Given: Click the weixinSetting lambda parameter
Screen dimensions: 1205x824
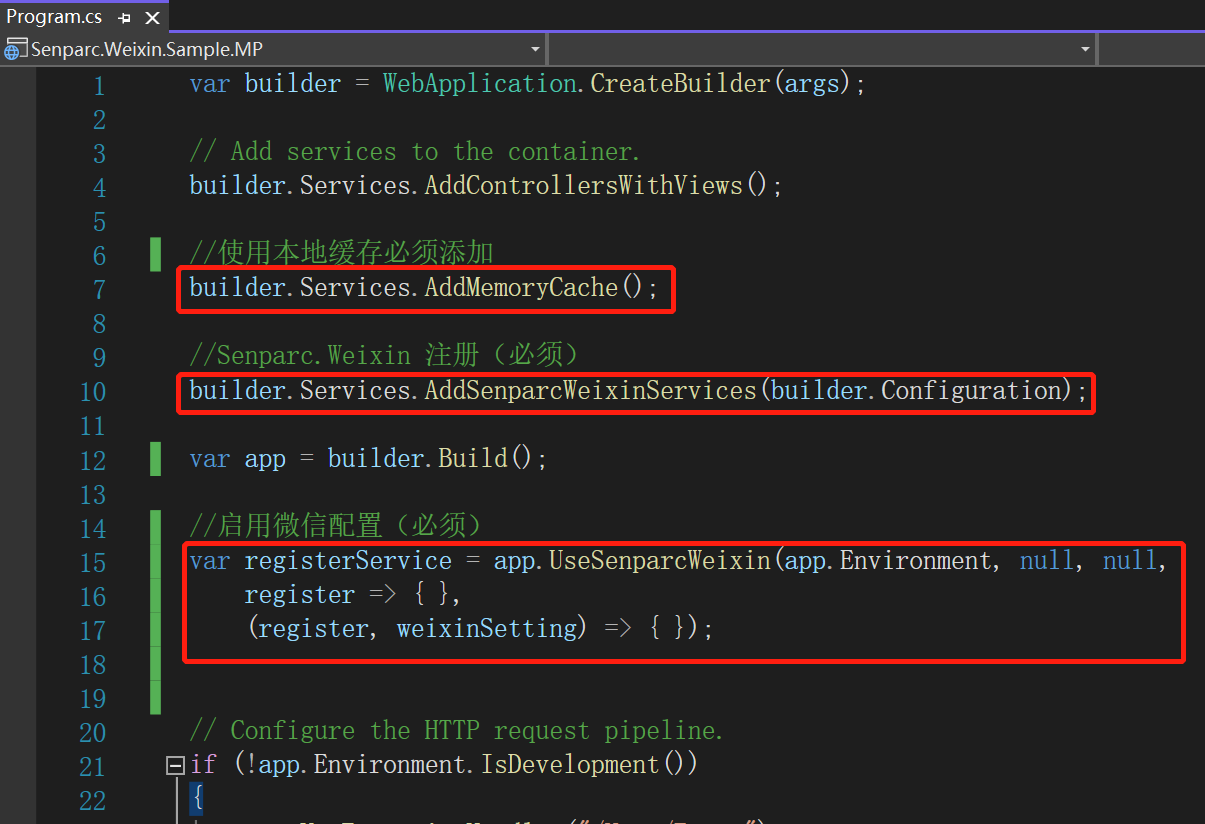Looking at the screenshot, I should point(487,629).
